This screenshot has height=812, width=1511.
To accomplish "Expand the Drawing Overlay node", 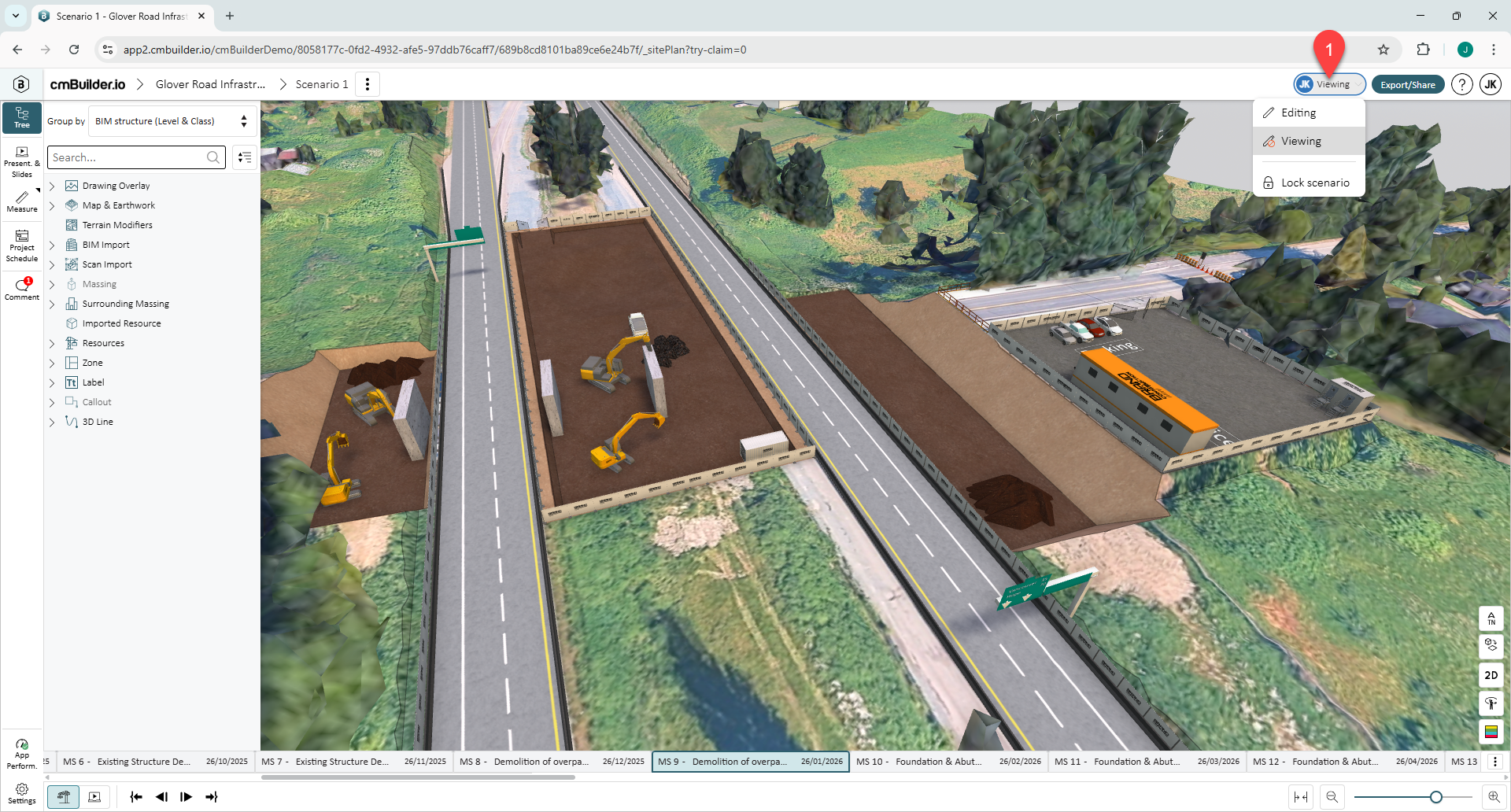I will [52, 186].
